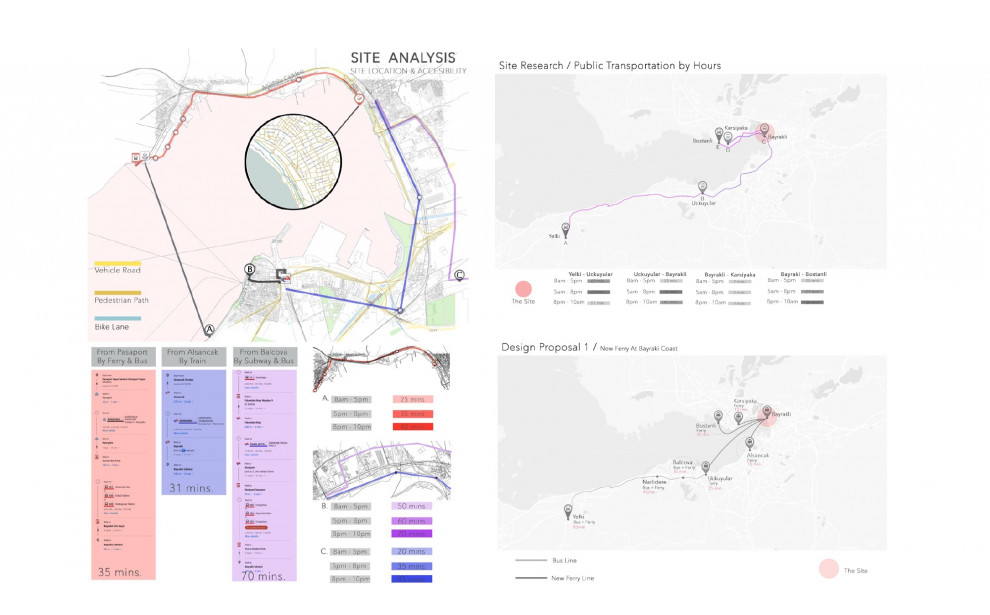Image resolution: width=990 pixels, height=615 pixels.
Task: Click the New Ferry At Bayrakli Coast subtitle
Action: 638,349
